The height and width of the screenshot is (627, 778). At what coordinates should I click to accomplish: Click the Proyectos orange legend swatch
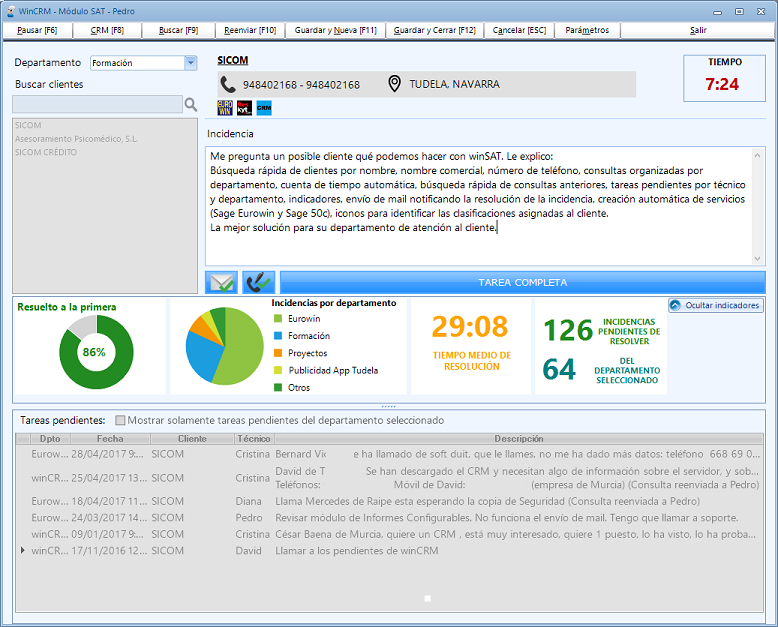click(x=278, y=353)
